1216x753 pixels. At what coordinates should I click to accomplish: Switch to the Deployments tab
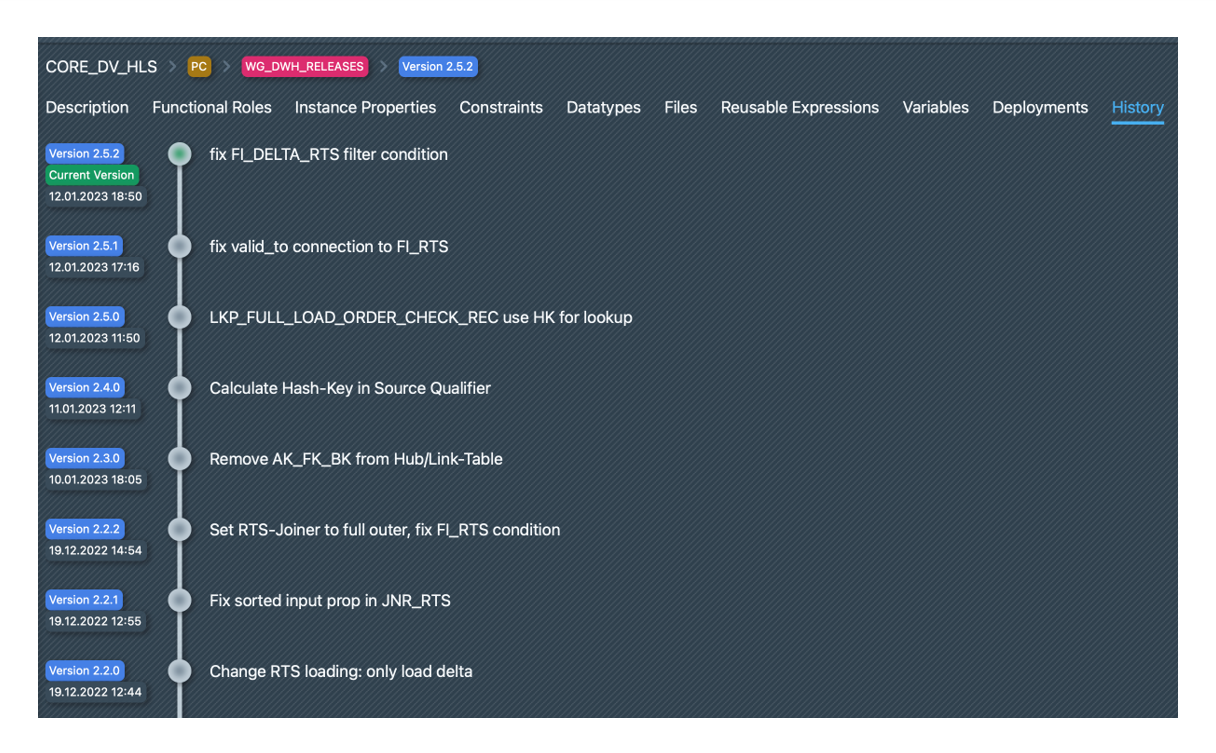point(1039,108)
